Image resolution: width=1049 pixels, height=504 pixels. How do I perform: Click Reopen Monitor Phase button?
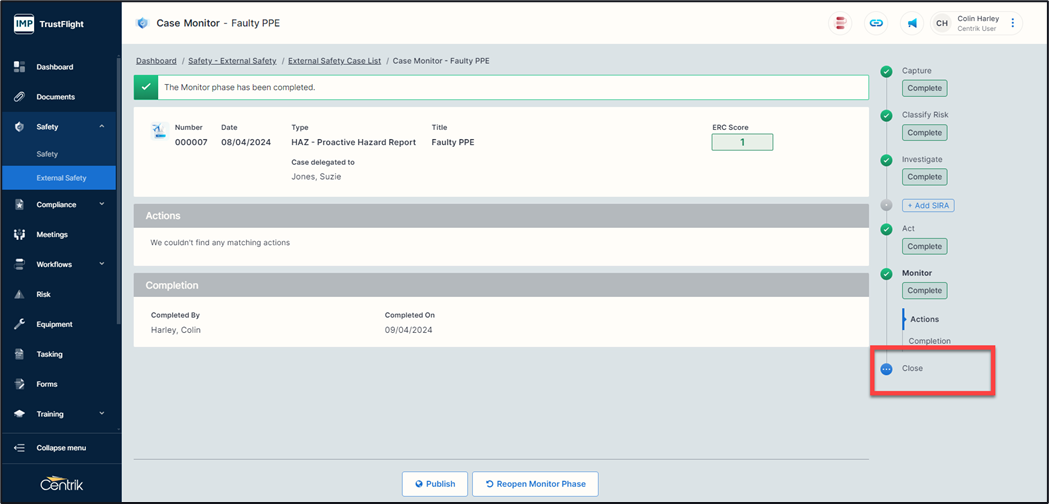pyautogui.click(x=535, y=484)
